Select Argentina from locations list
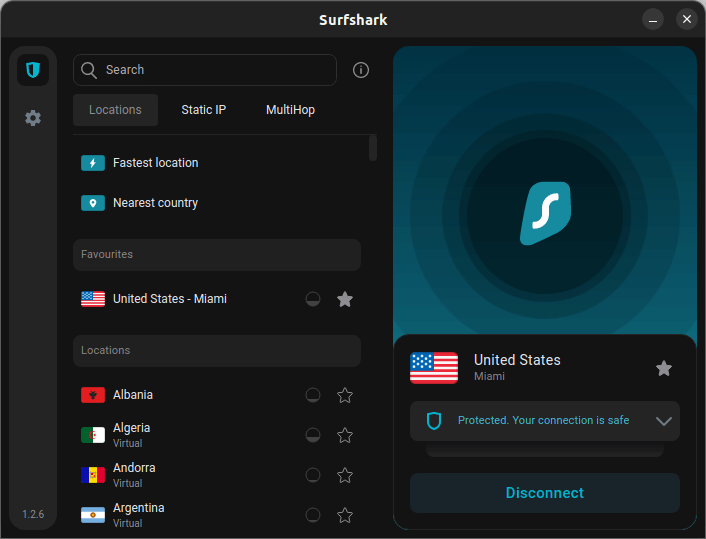 point(217,515)
